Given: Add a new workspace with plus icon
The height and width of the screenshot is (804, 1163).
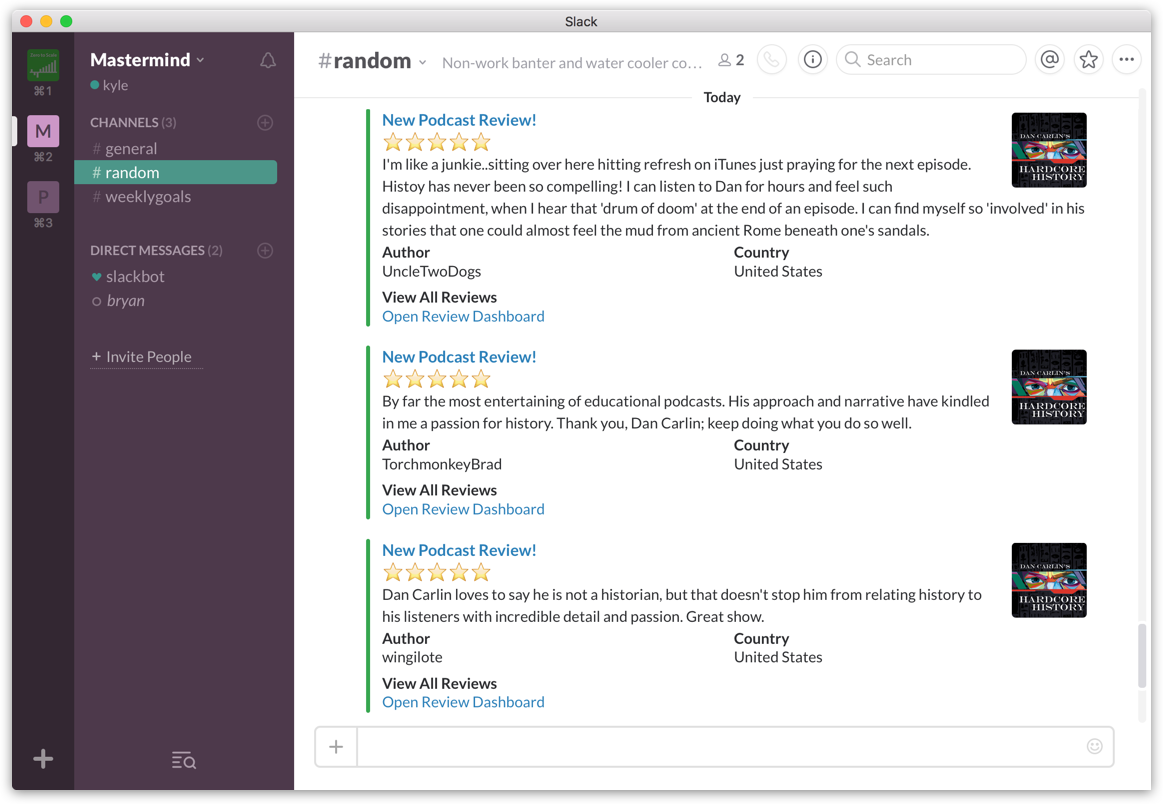Looking at the screenshot, I should [43, 759].
